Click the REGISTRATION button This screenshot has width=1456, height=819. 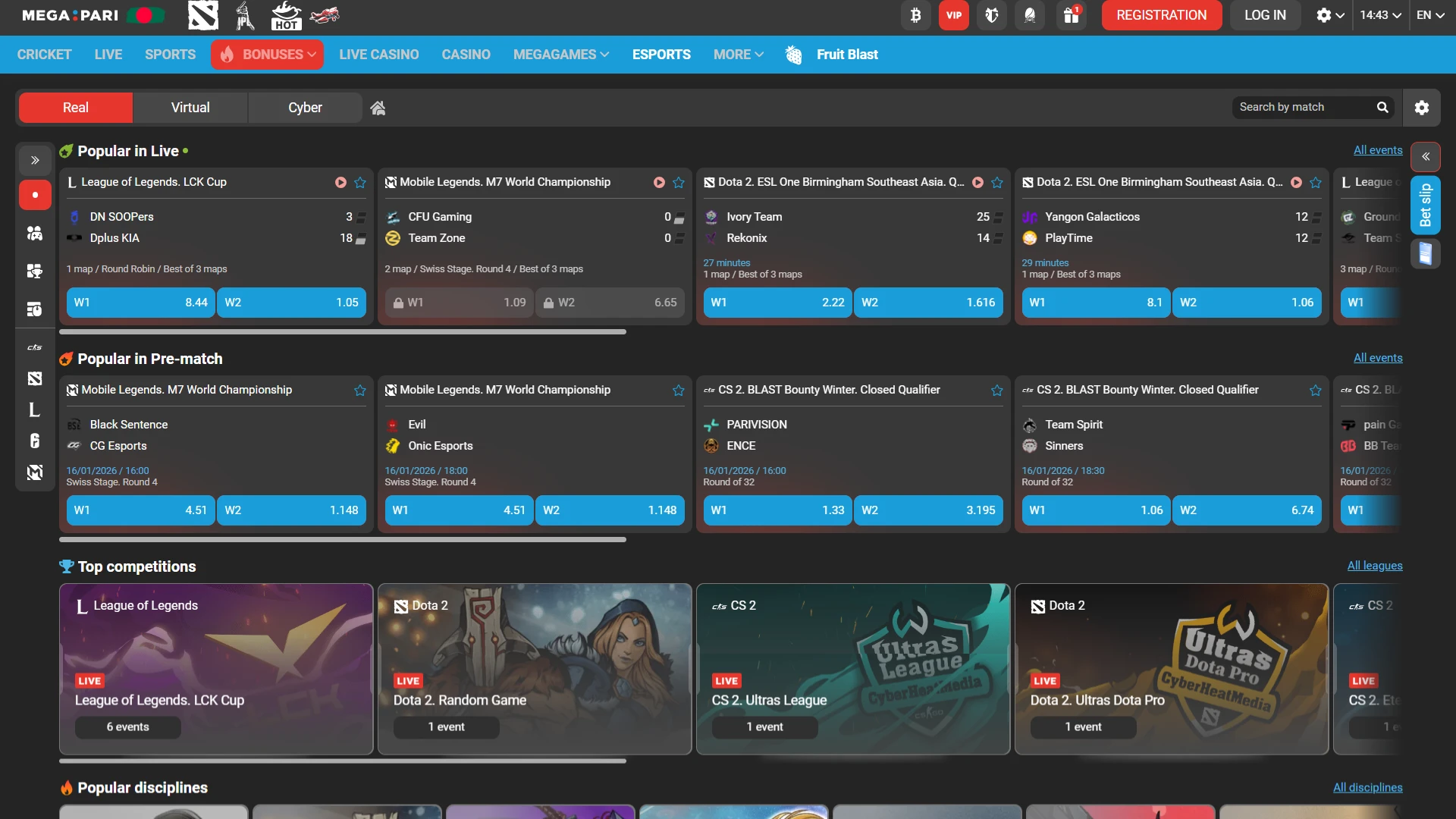coord(1160,15)
